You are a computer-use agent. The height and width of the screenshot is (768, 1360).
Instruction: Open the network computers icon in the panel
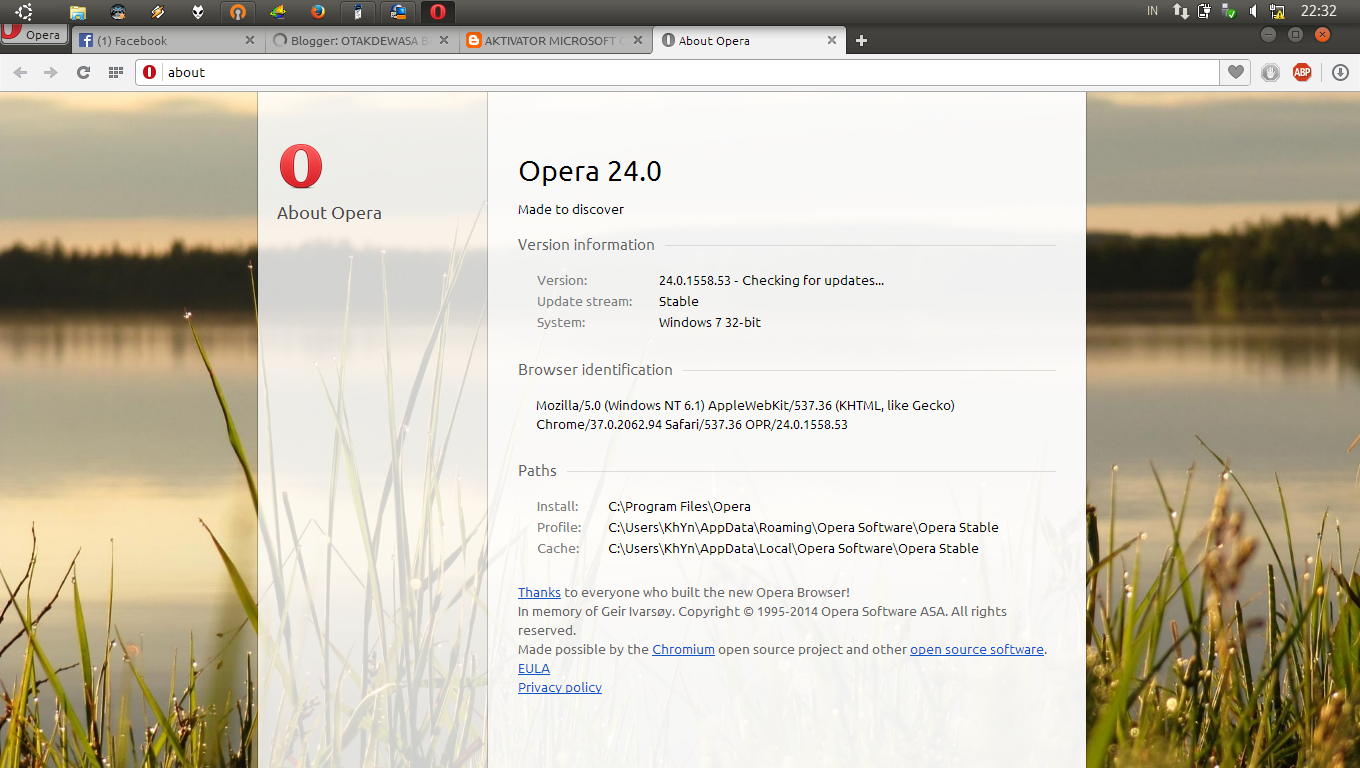coord(398,12)
